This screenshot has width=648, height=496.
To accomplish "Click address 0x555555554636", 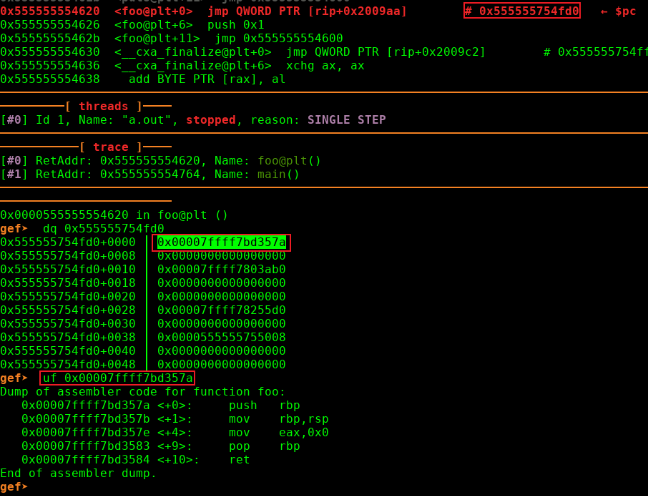I will coord(50,66).
